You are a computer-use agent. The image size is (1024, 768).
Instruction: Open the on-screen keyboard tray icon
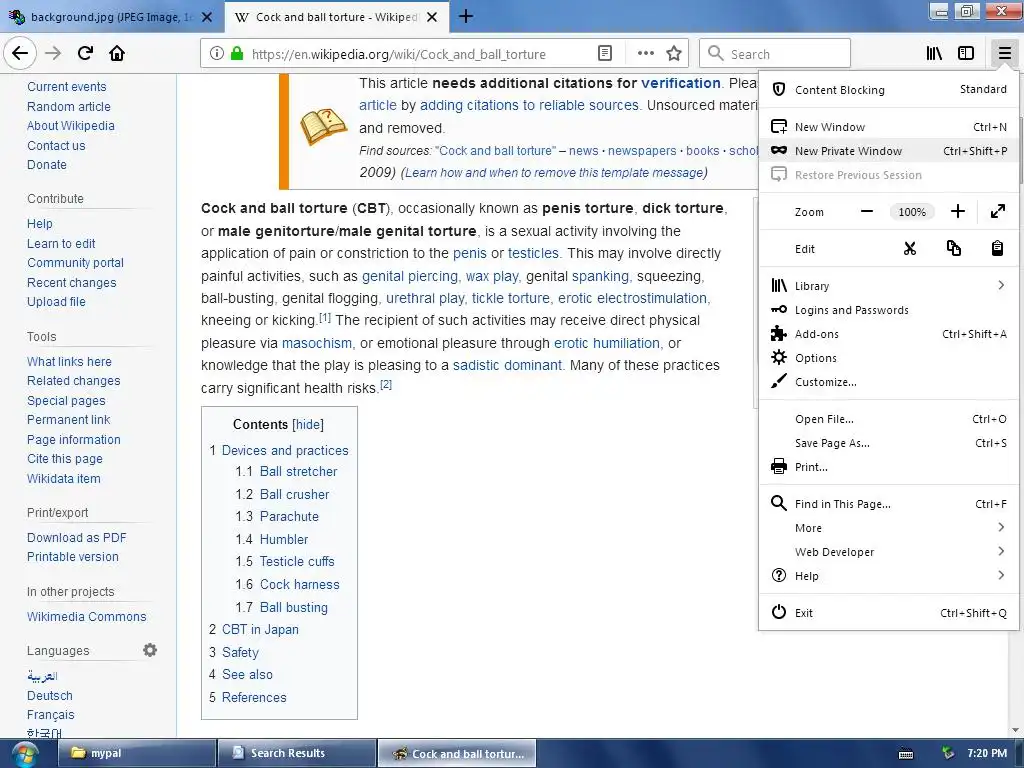pos(906,754)
